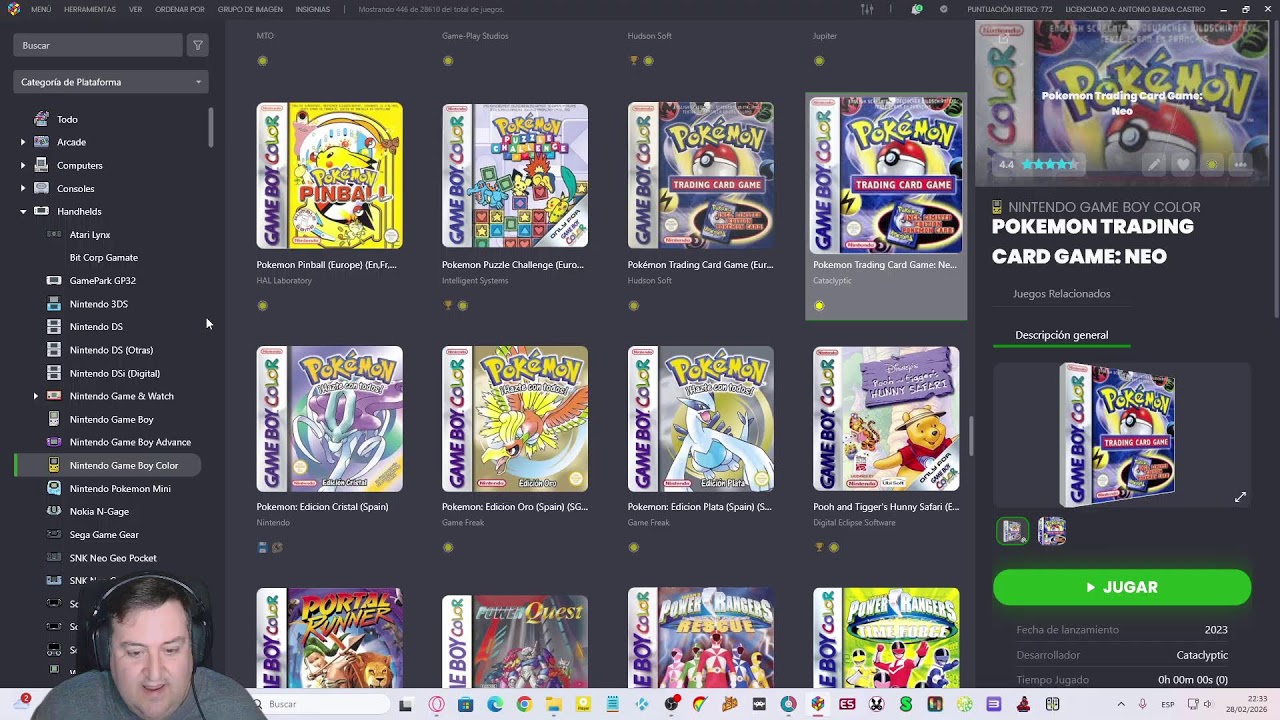The width and height of the screenshot is (1280, 720).
Task: Open the HERRAMIENTAS menu
Action: pyautogui.click(x=90, y=9)
